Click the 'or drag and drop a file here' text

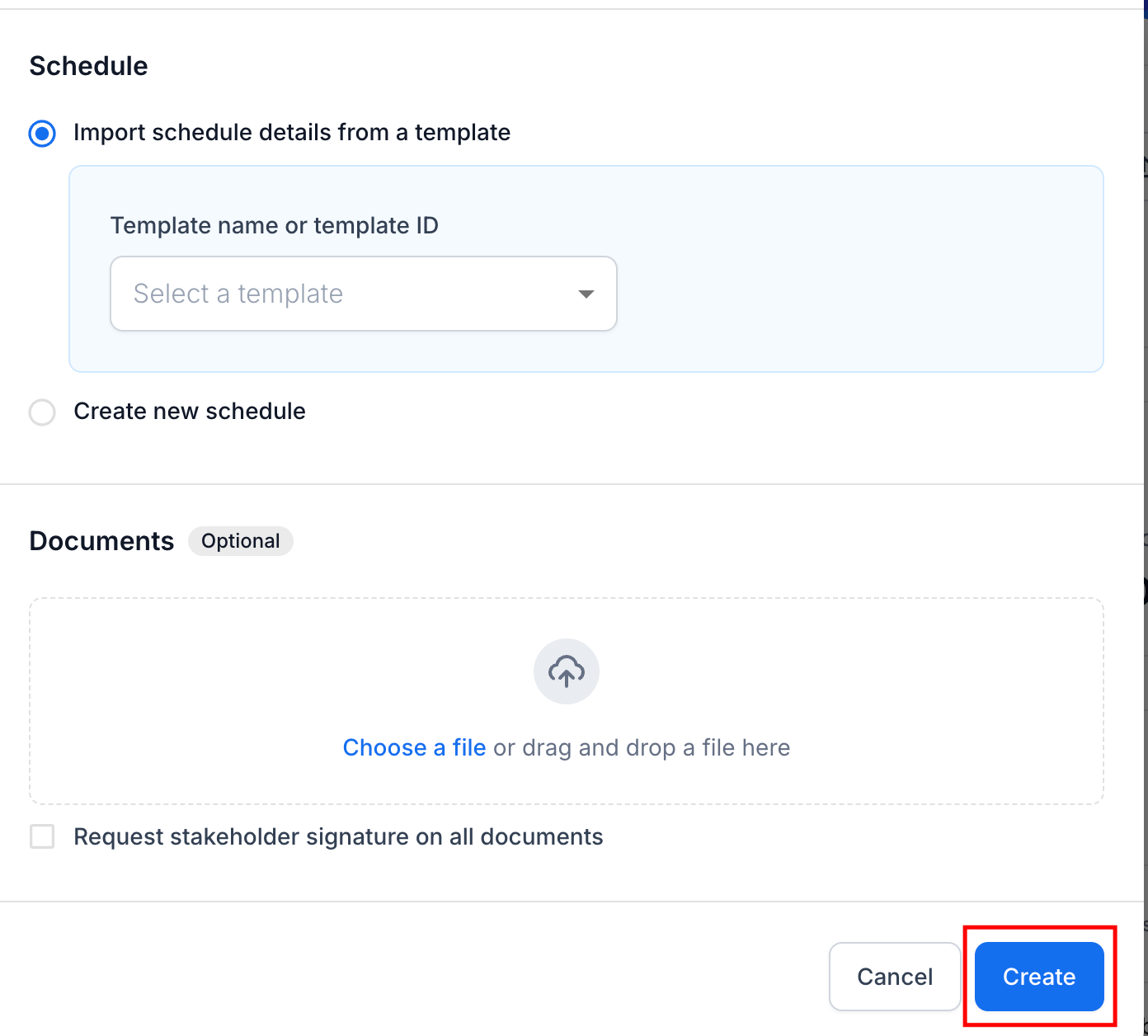pos(642,747)
